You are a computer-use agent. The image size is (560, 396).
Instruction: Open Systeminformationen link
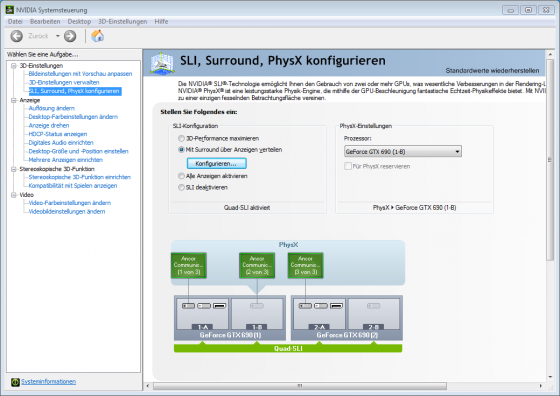tap(48, 382)
